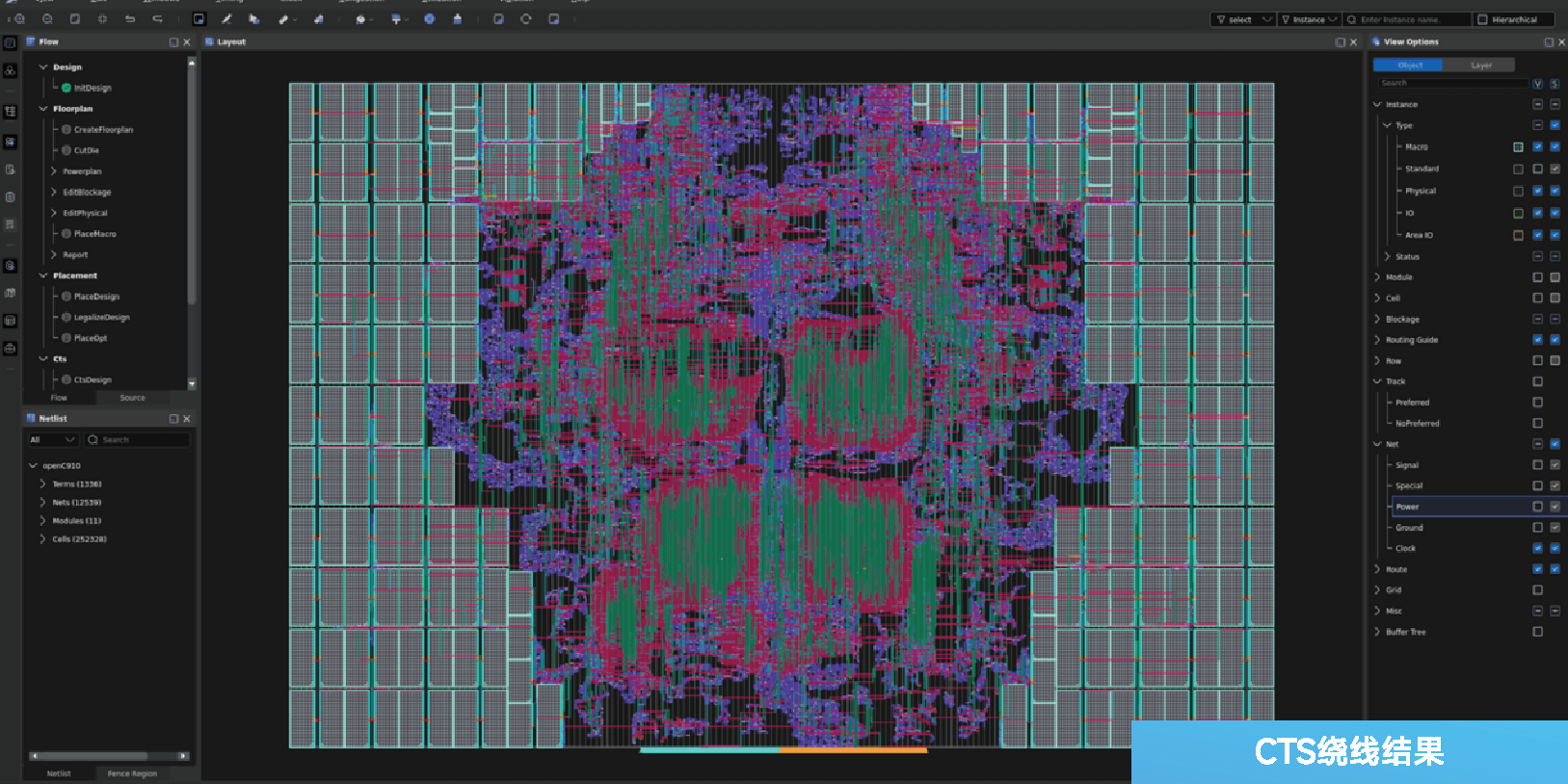Toggle visibility checkbox for Routing Guide
This screenshot has width=1568, height=784.
tap(1538, 340)
